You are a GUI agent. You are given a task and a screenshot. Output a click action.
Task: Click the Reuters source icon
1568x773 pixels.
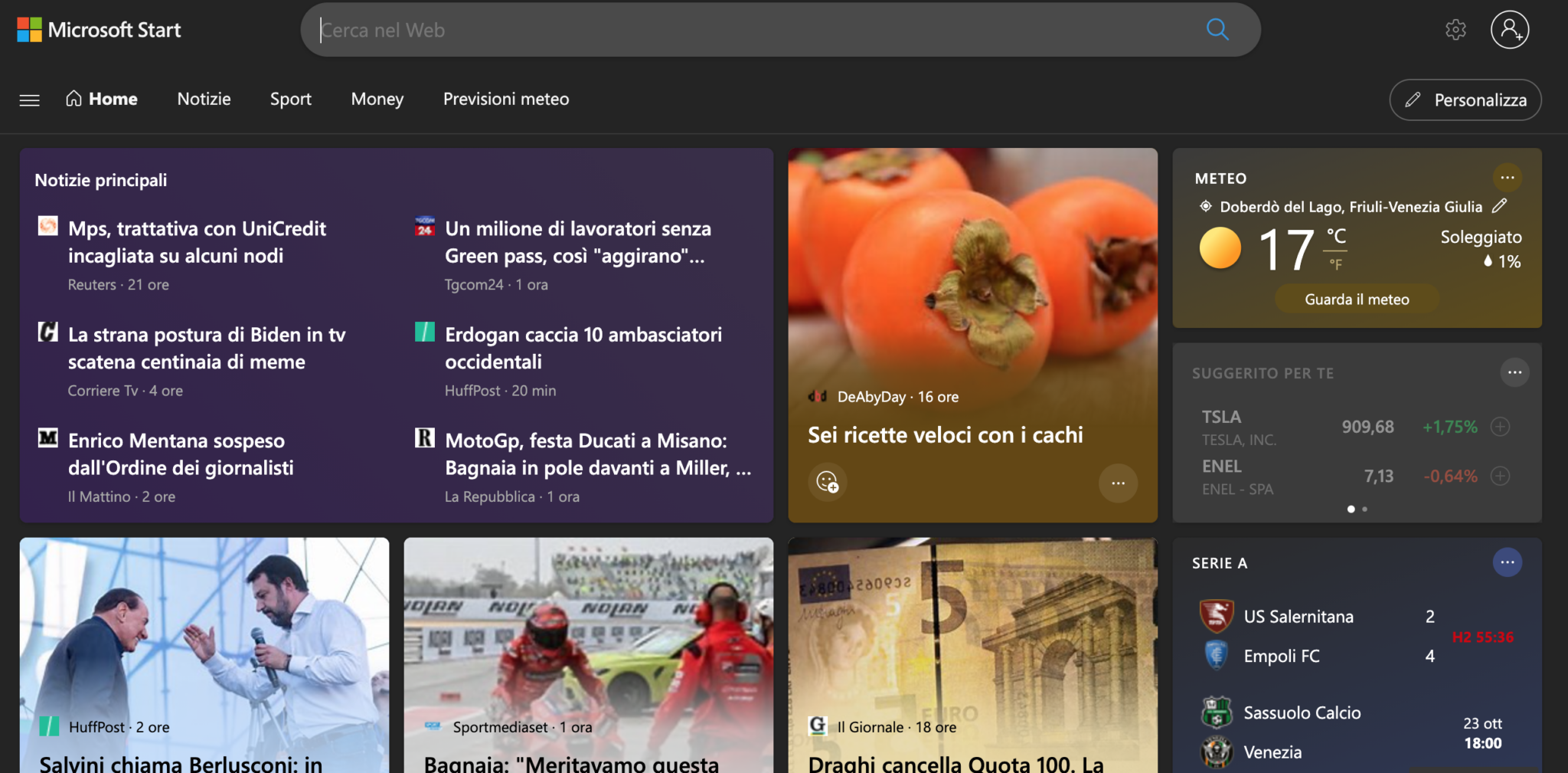pos(47,226)
